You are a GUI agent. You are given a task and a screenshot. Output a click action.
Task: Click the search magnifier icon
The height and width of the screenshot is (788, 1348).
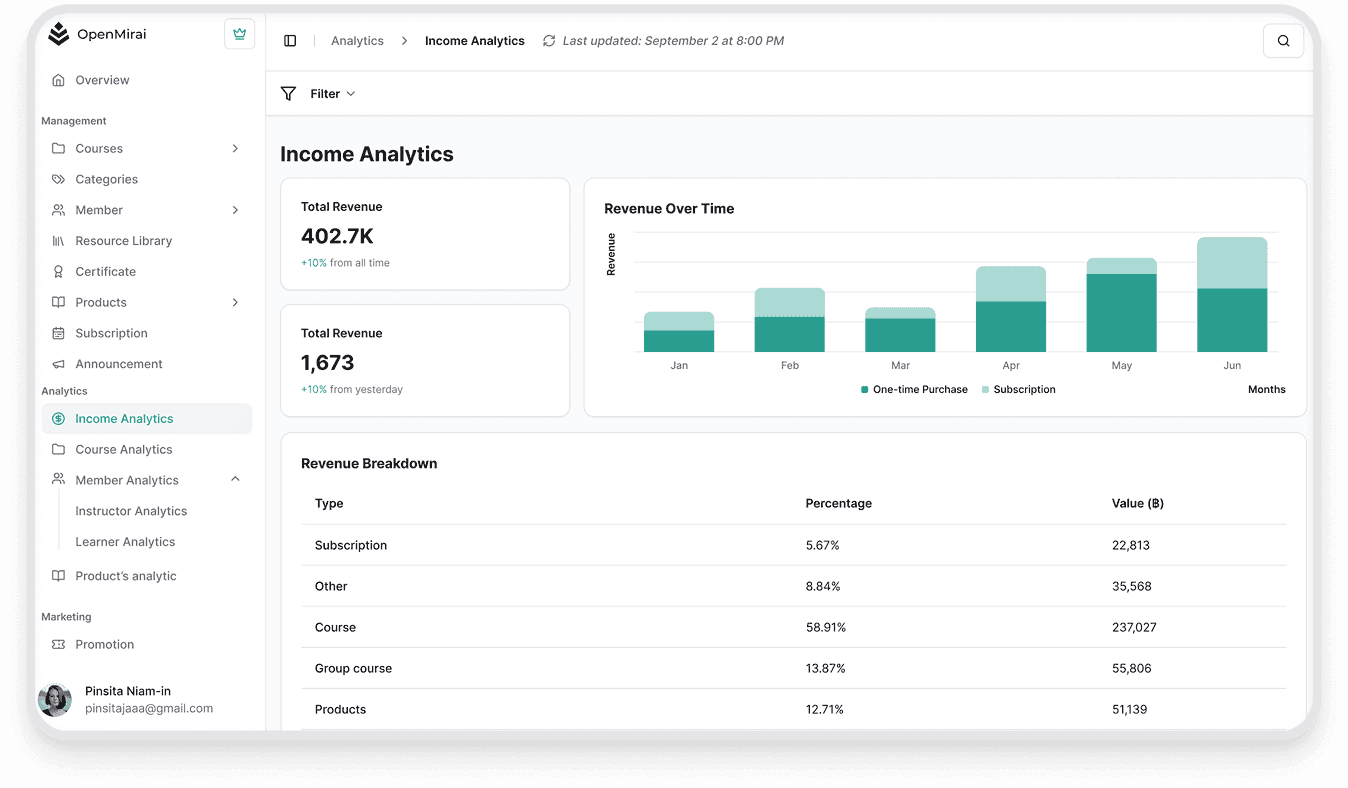click(x=1283, y=41)
